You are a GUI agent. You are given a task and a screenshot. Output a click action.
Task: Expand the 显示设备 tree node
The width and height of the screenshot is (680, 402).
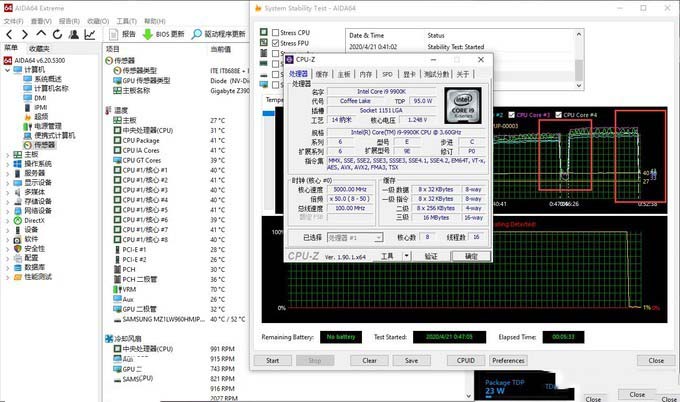[7, 183]
